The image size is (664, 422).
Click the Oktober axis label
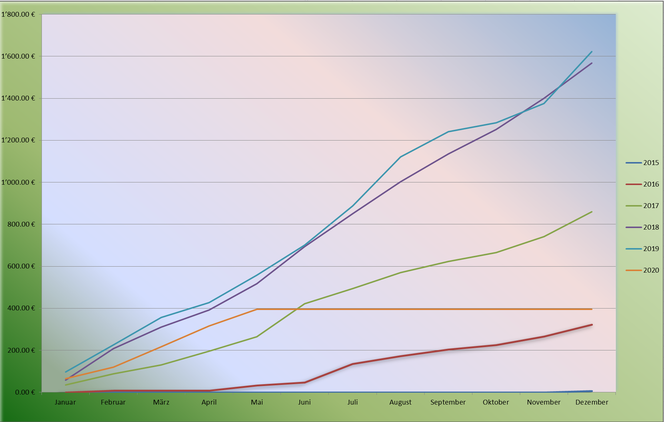pyautogui.click(x=496, y=402)
